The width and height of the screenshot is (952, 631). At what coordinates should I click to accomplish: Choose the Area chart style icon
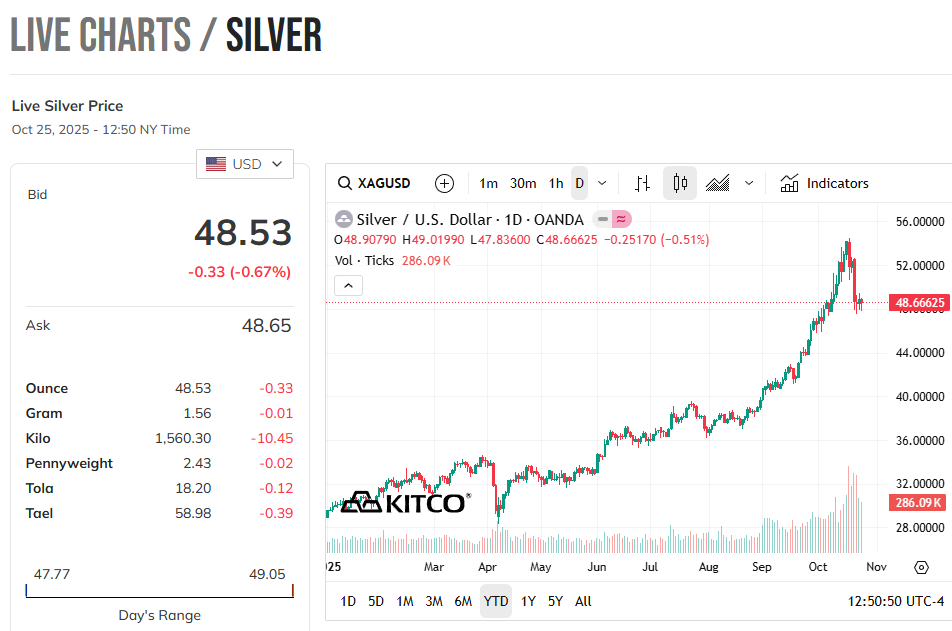(x=717, y=184)
